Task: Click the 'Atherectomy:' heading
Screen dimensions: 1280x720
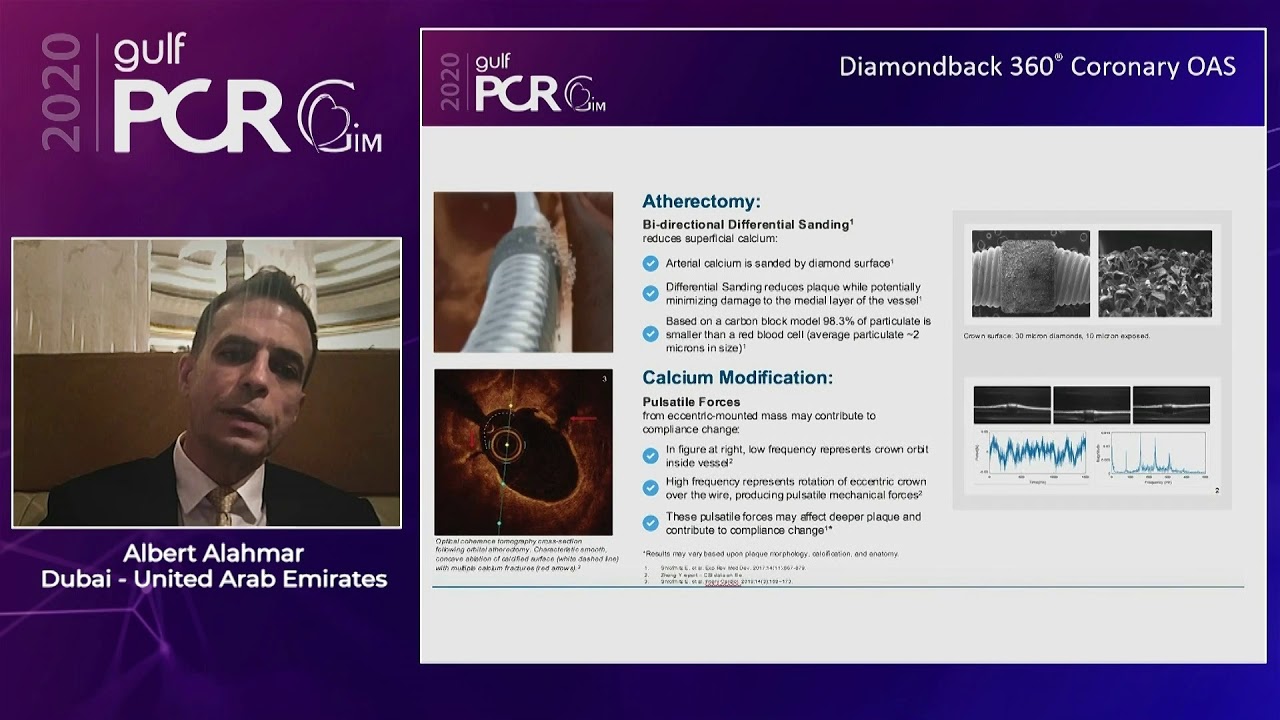Action: tap(701, 201)
